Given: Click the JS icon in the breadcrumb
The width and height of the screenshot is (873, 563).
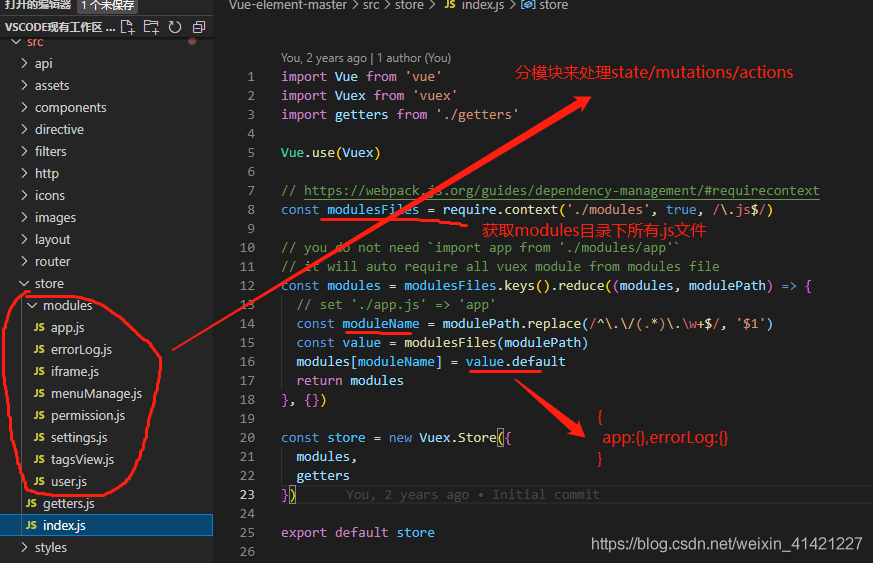Looking at the screenshot, I should [x=450, y=5].
